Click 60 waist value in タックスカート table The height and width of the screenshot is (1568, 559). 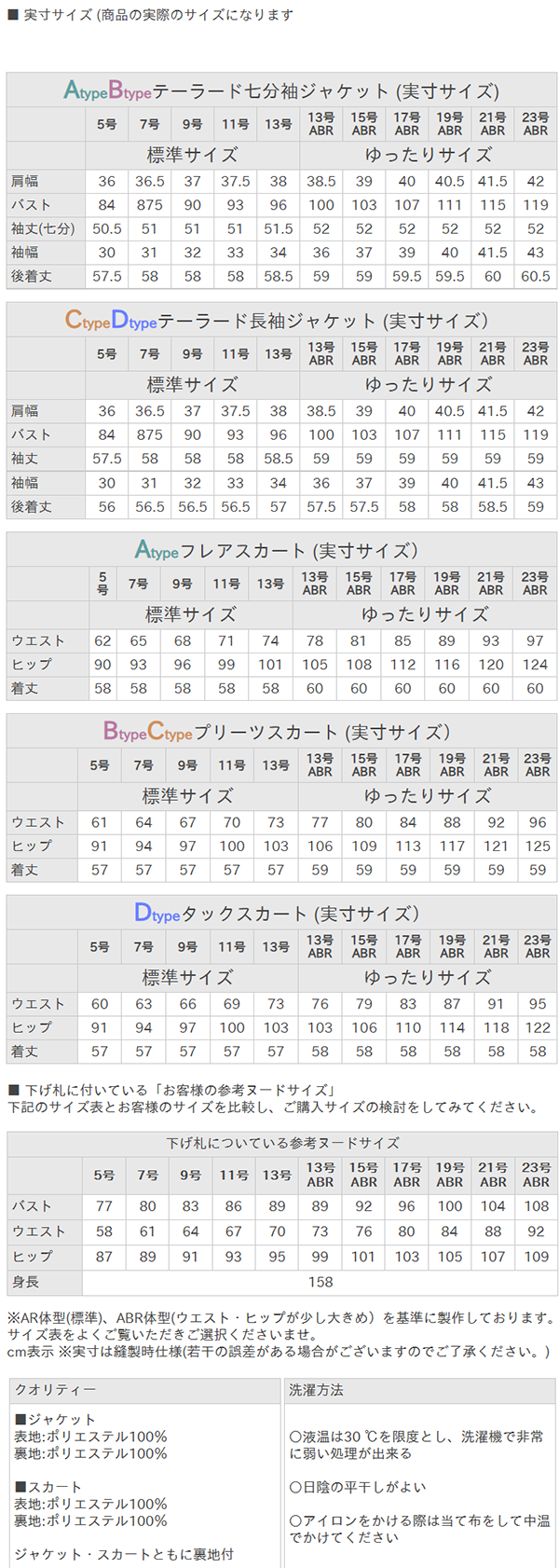click(x=100, y=1004)
